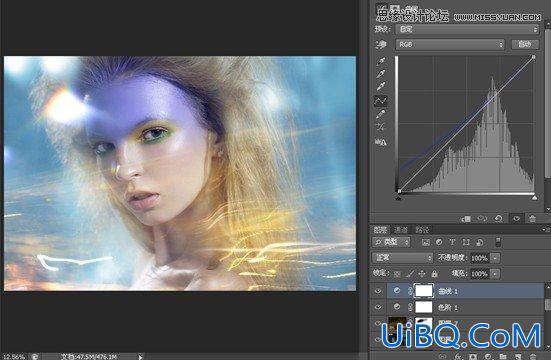Click bottom-left curve control point

400,191
